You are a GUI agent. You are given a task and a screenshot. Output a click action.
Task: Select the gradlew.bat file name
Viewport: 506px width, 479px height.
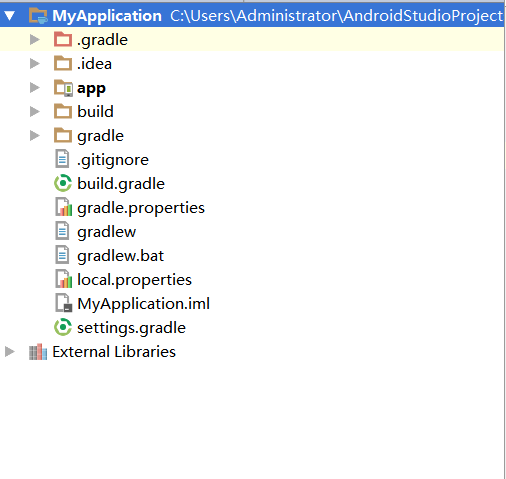120,256
